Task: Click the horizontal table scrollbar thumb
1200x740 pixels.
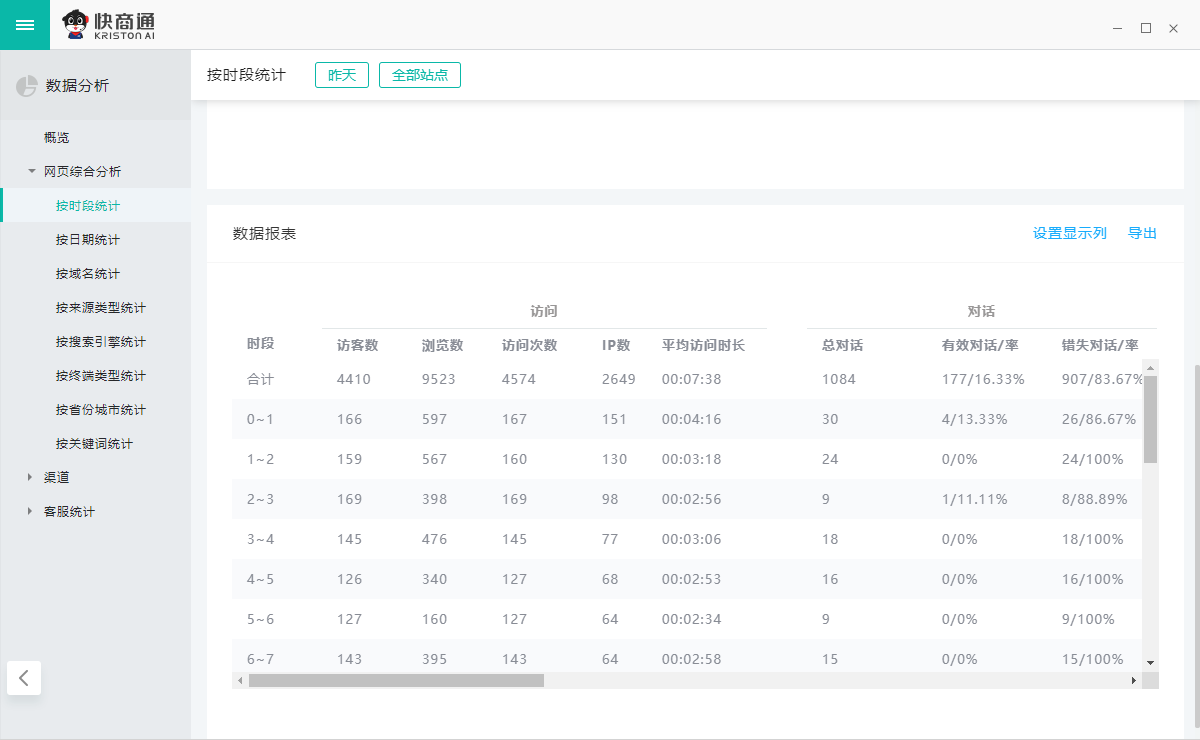Action: point(396,680)
